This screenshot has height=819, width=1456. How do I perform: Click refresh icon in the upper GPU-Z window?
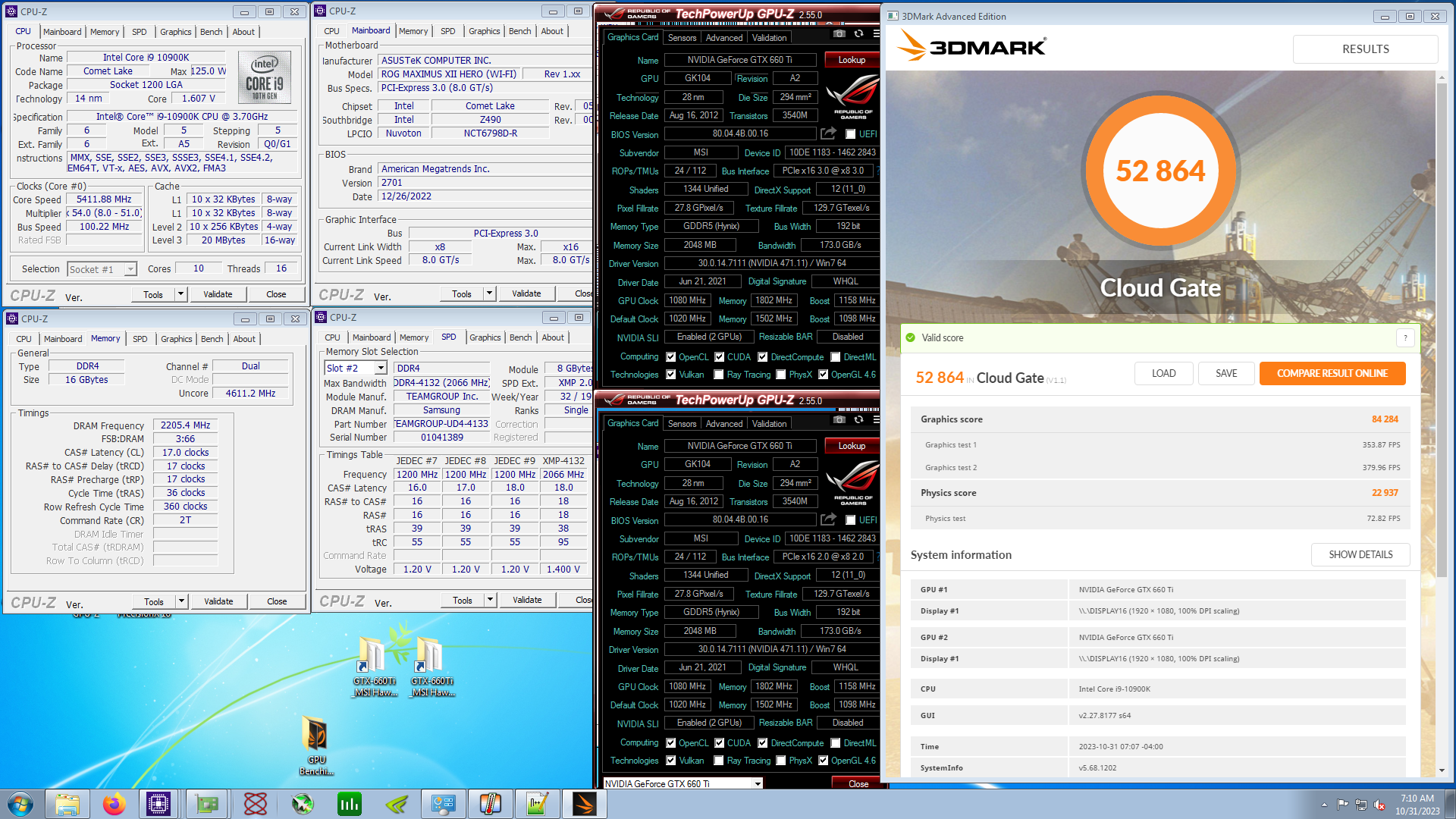[858, 33]
